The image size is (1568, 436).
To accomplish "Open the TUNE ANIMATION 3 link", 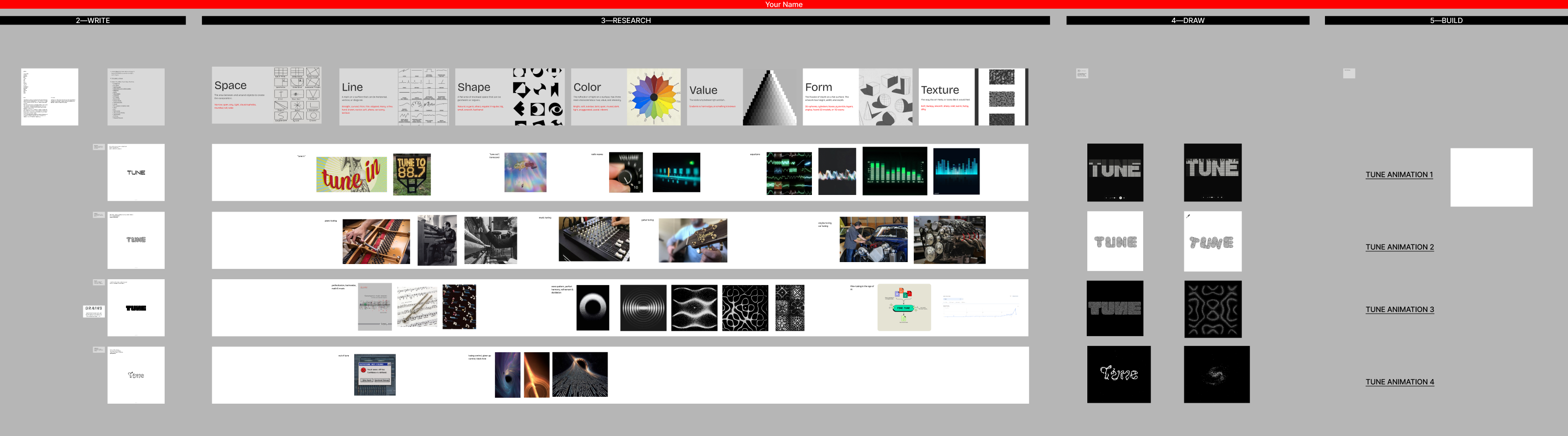I will 1399,309.
